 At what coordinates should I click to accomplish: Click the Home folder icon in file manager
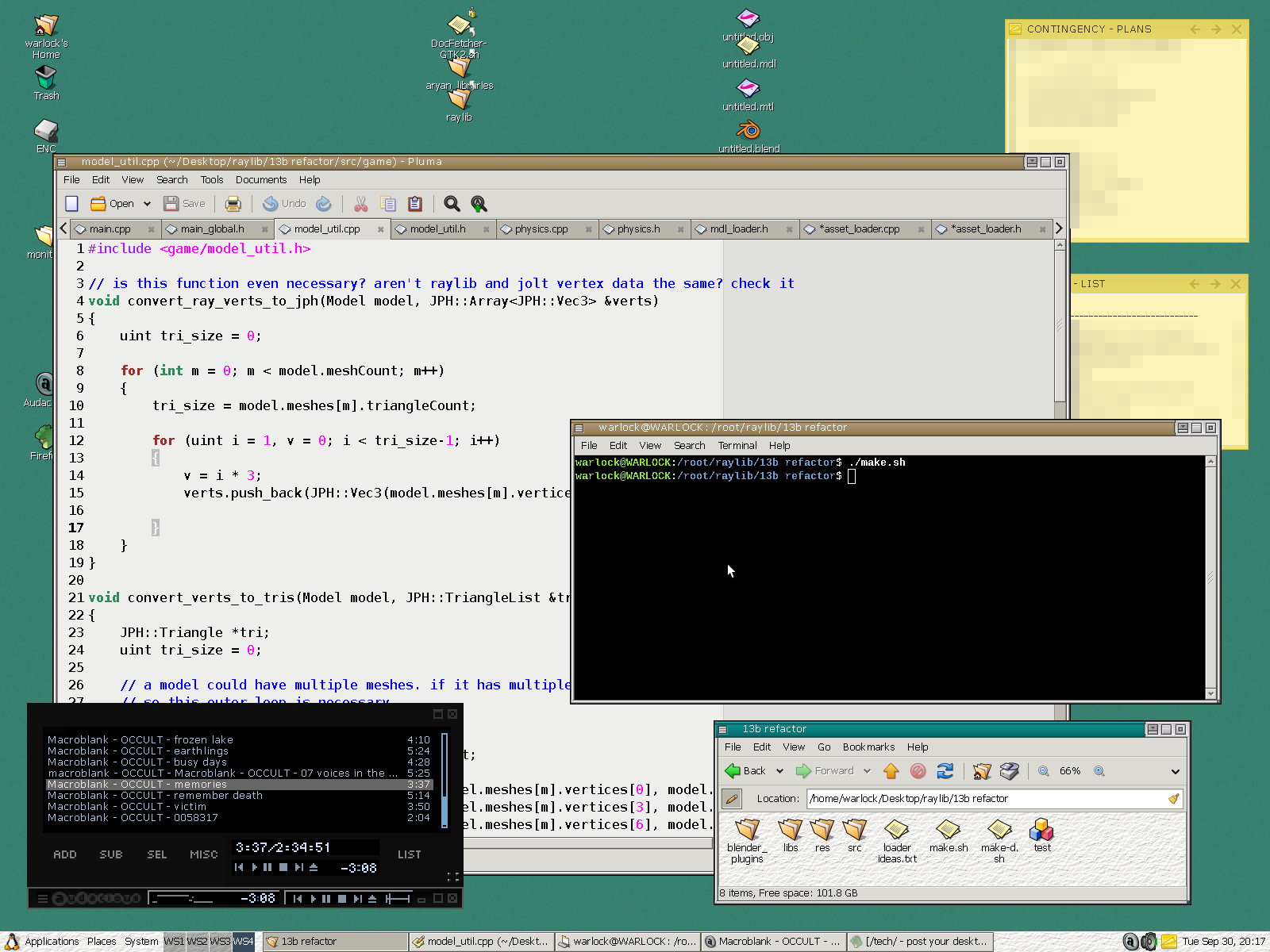[x=982, y=771]
